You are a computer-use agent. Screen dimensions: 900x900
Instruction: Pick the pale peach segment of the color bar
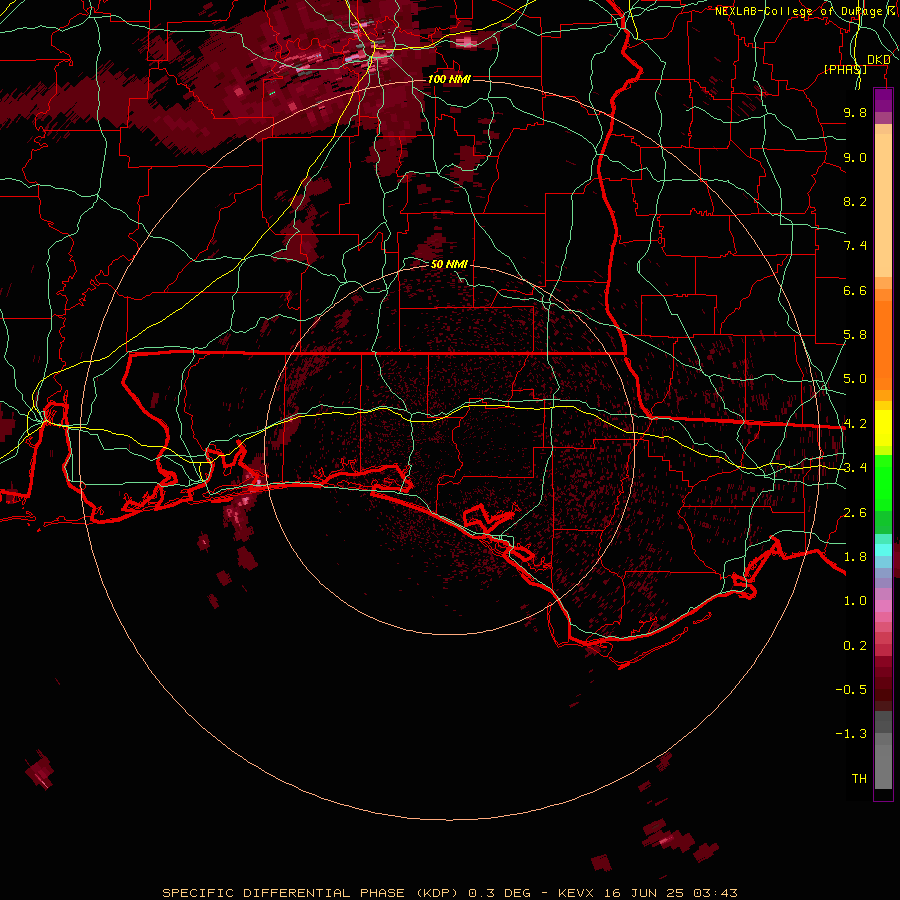point(883,207)
